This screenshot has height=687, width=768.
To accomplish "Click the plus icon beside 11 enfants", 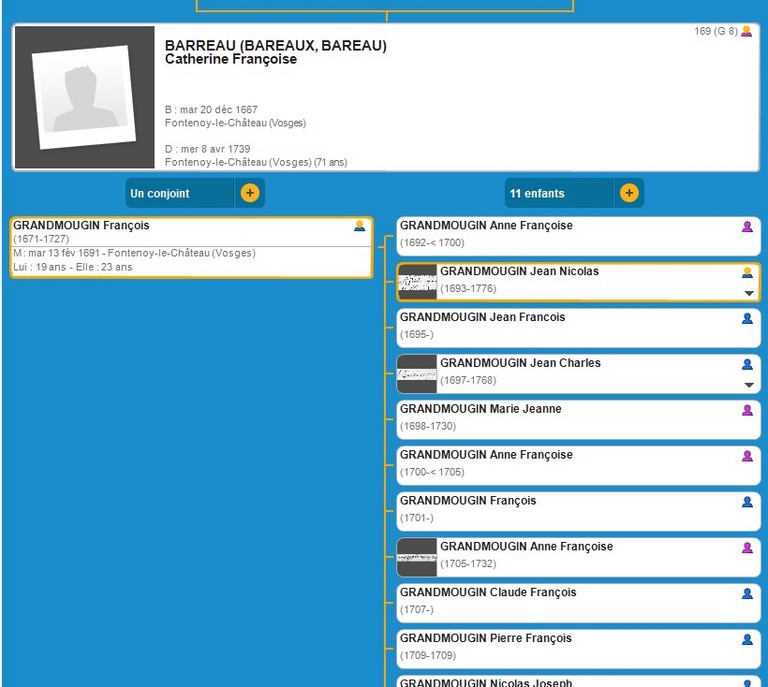I will tap(628, 193).
